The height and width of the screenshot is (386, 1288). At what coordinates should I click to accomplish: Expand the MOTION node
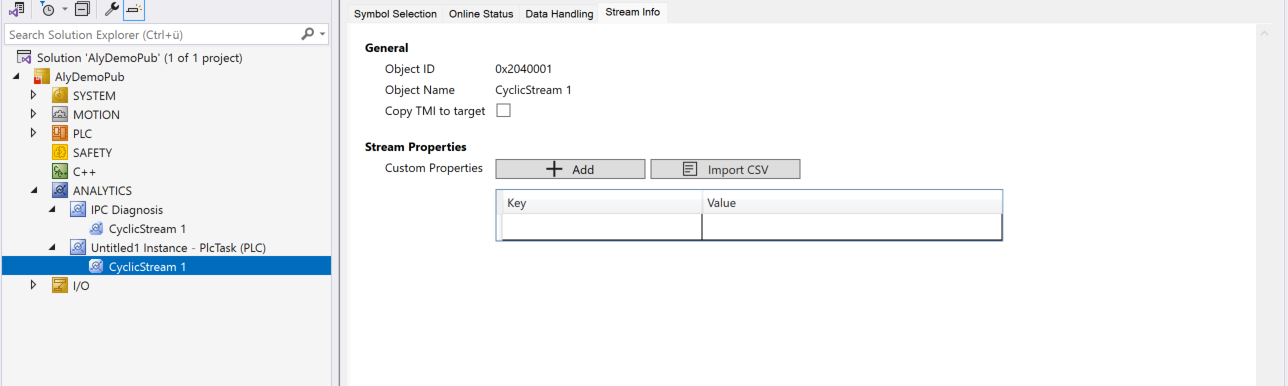[34, 115]
